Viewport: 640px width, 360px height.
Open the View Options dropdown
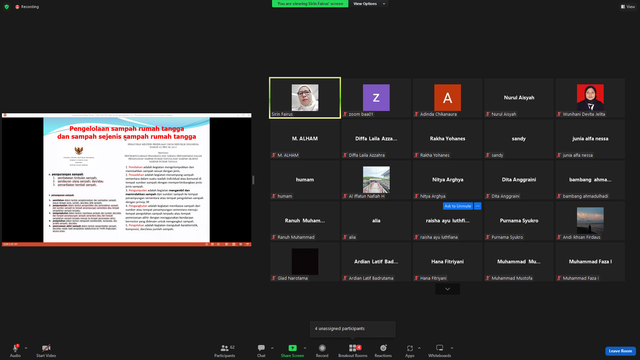point(369,4)
